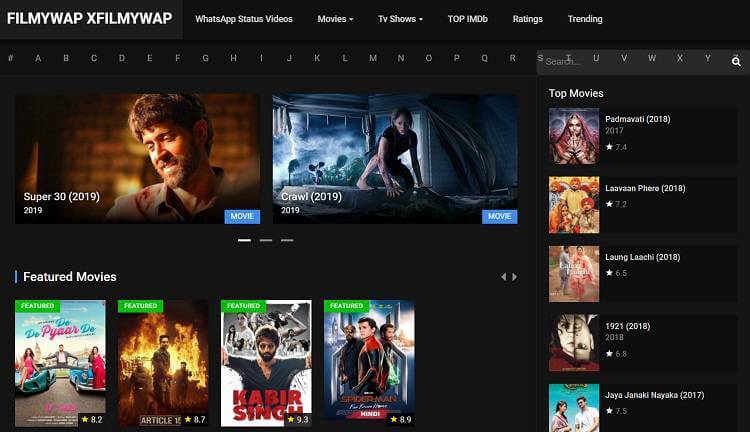Filter movies by letter L
The width and height of the screenshot is (750, 432).
tap(345, 58)
